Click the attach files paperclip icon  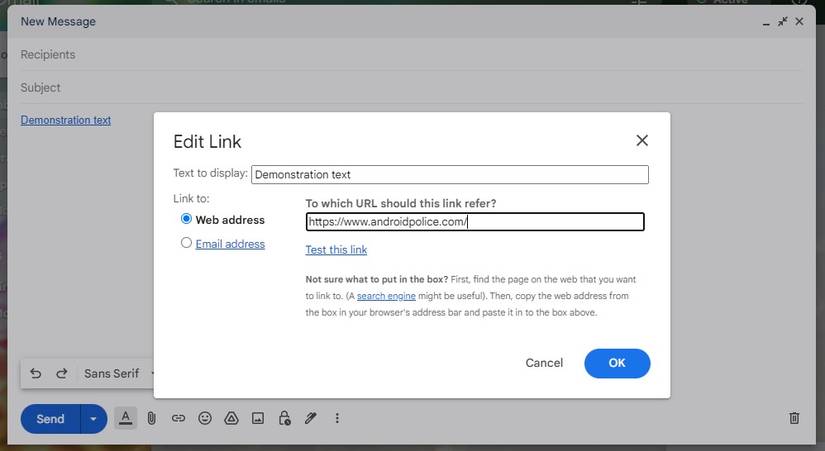click(152, 418)
